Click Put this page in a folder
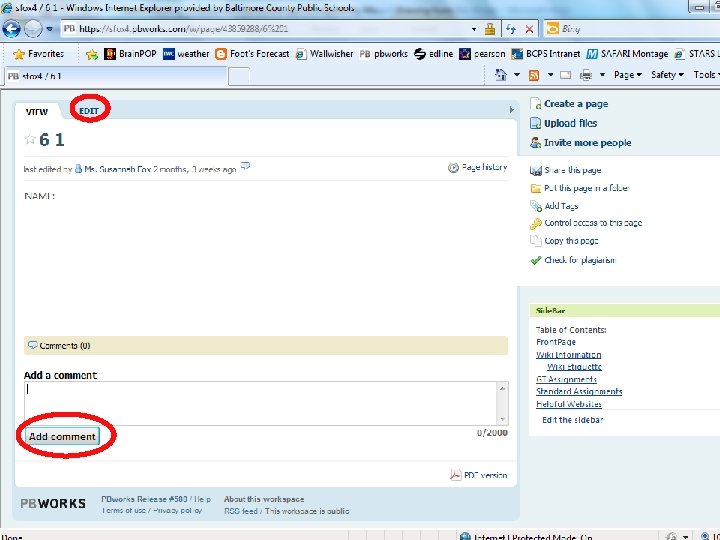Screen dimensions: 720x540 tap(579, 188)
